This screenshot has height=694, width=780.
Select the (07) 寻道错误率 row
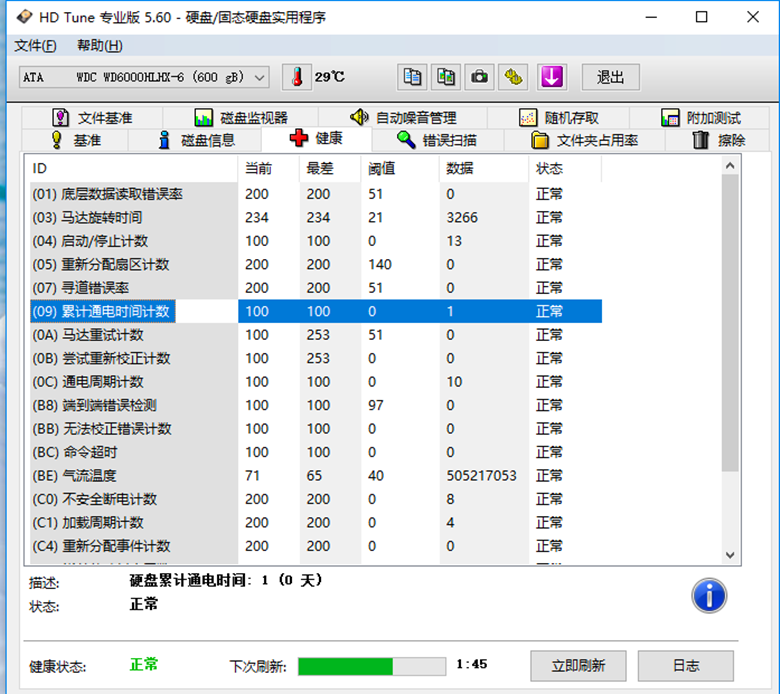point(316,288)
